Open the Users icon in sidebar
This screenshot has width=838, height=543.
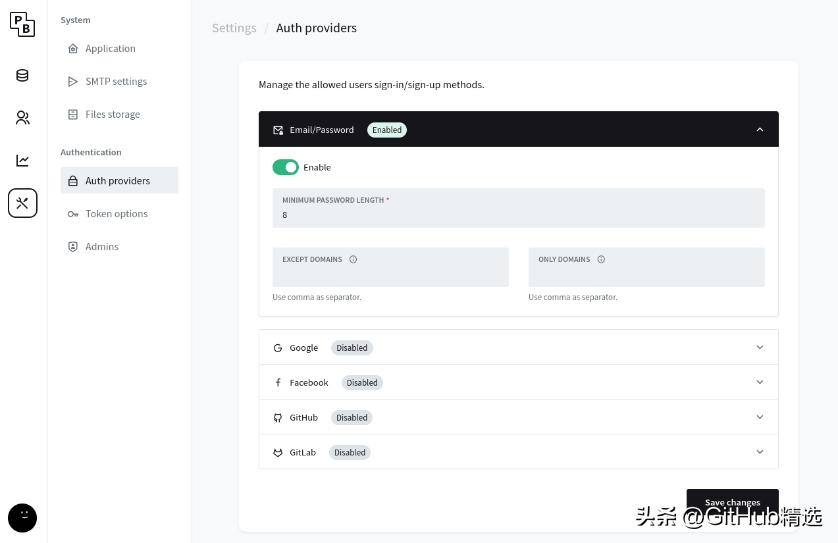coord(22,118)
